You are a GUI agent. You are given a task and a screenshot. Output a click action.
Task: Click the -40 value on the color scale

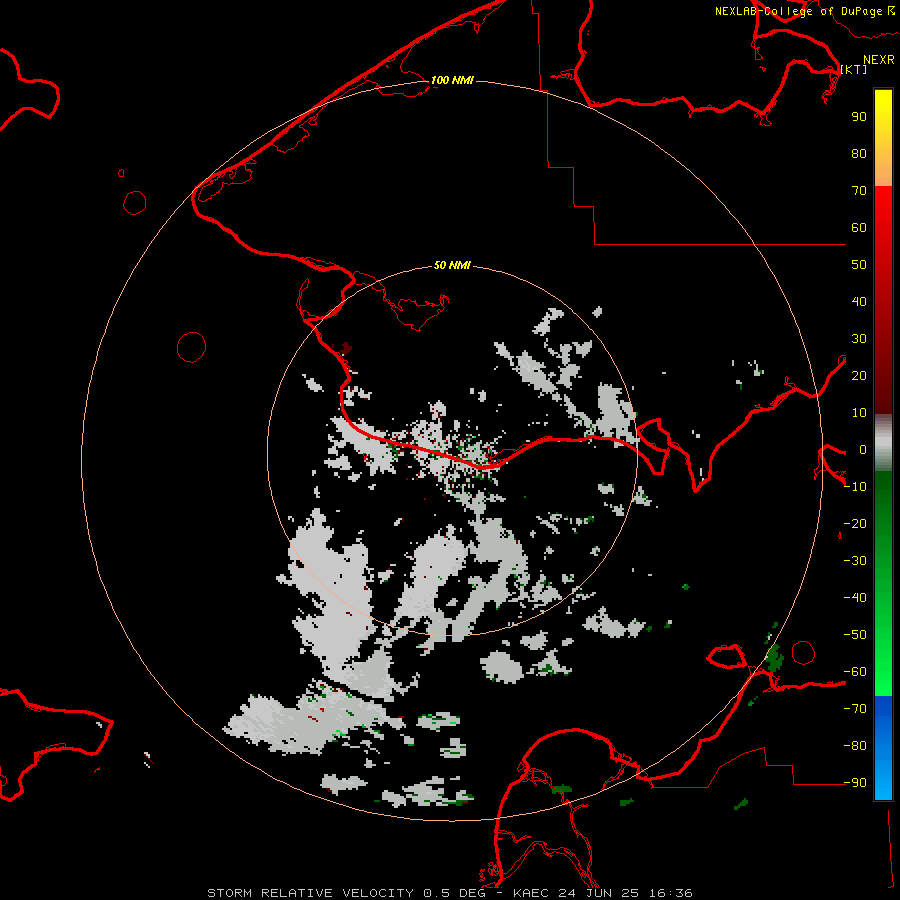[x=855, y=598]
